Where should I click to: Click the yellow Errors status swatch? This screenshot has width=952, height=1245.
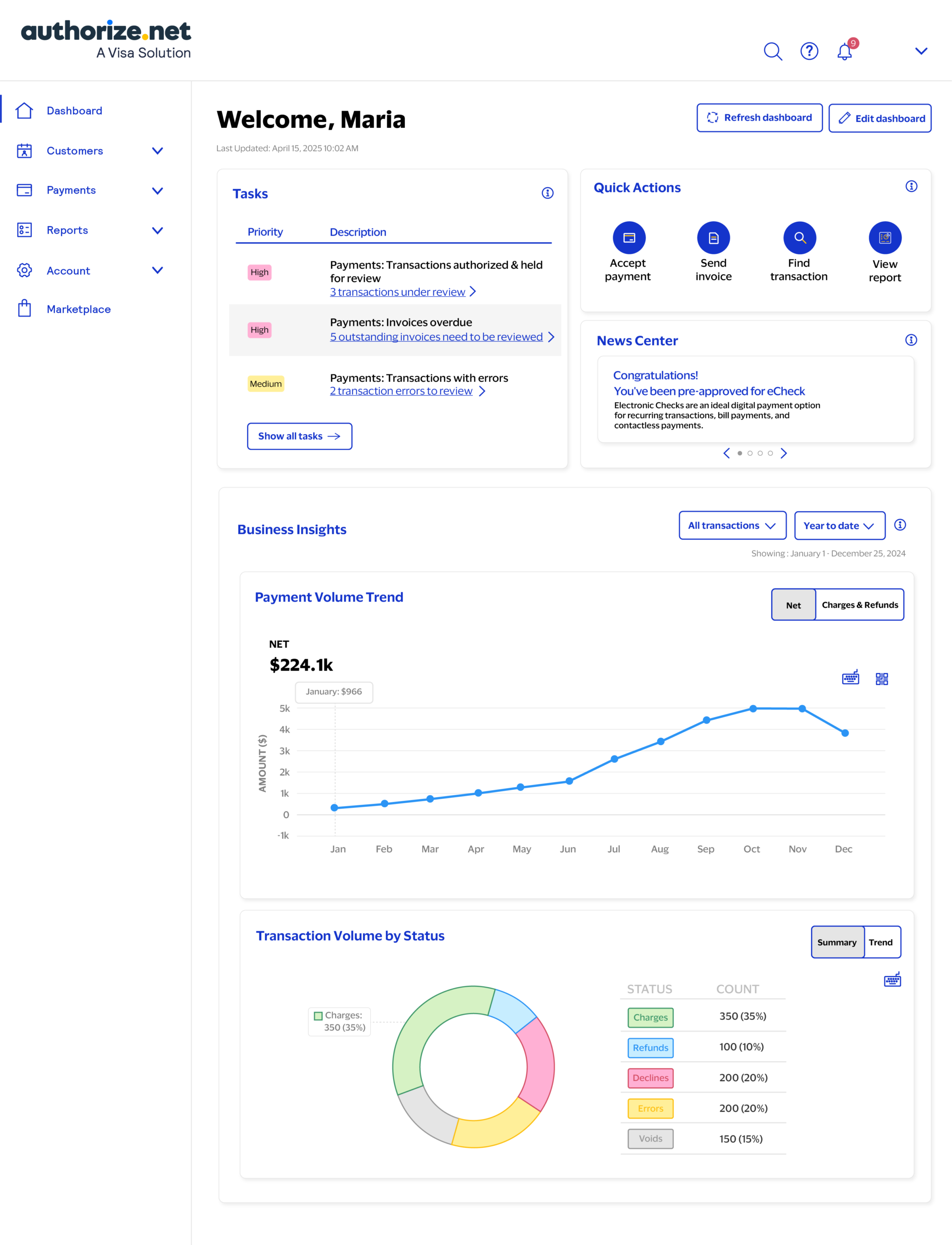pyautogui.click(x=650, y=1108)
